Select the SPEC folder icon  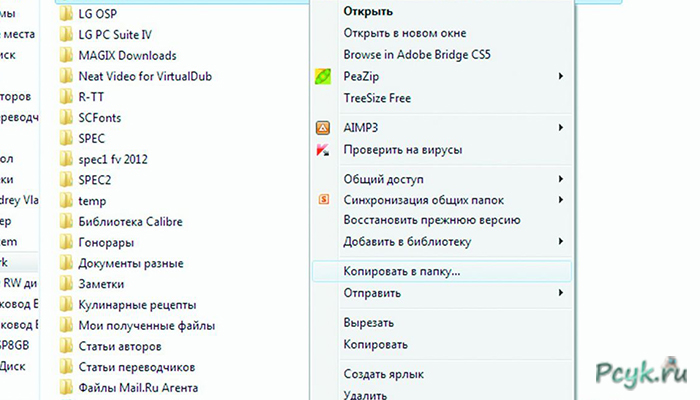click(x=66, y=138)
